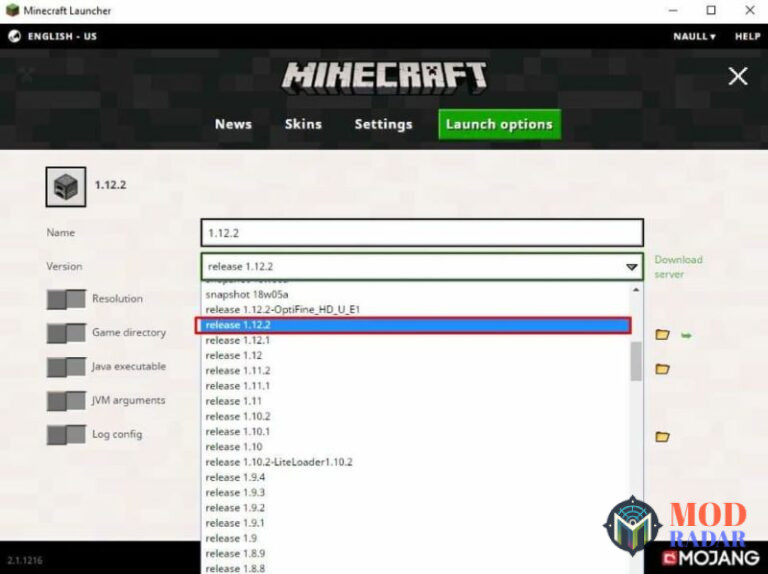Enable the Game directory switch
This screenshot has width=768, height=574.
coord(66,333)
